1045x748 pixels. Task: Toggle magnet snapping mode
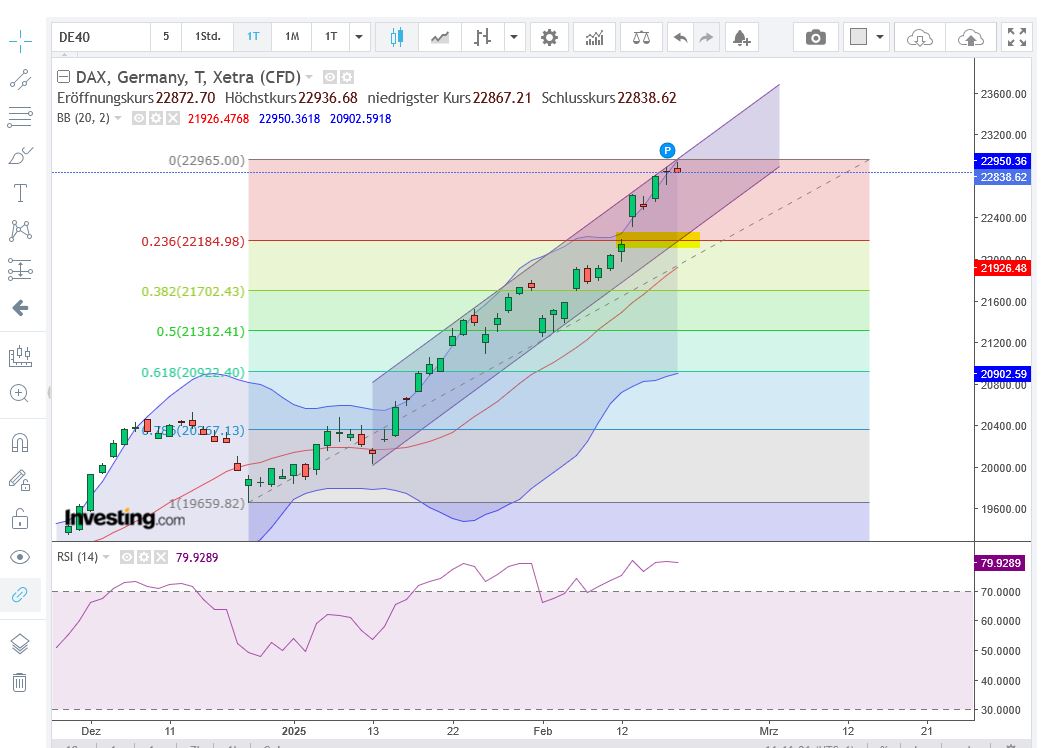[x=20, y=440]
